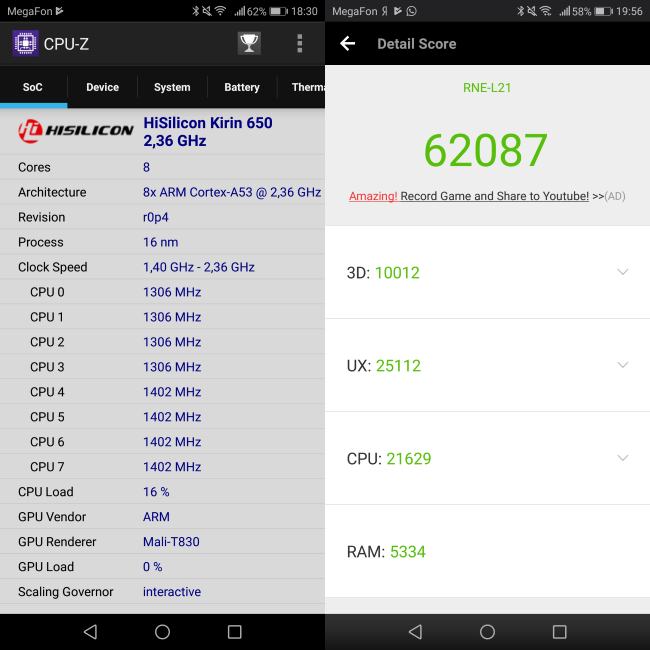Tap the RNE-L21 device name
The height and width of the screenshot is (650, 650).
coord(487,87)
